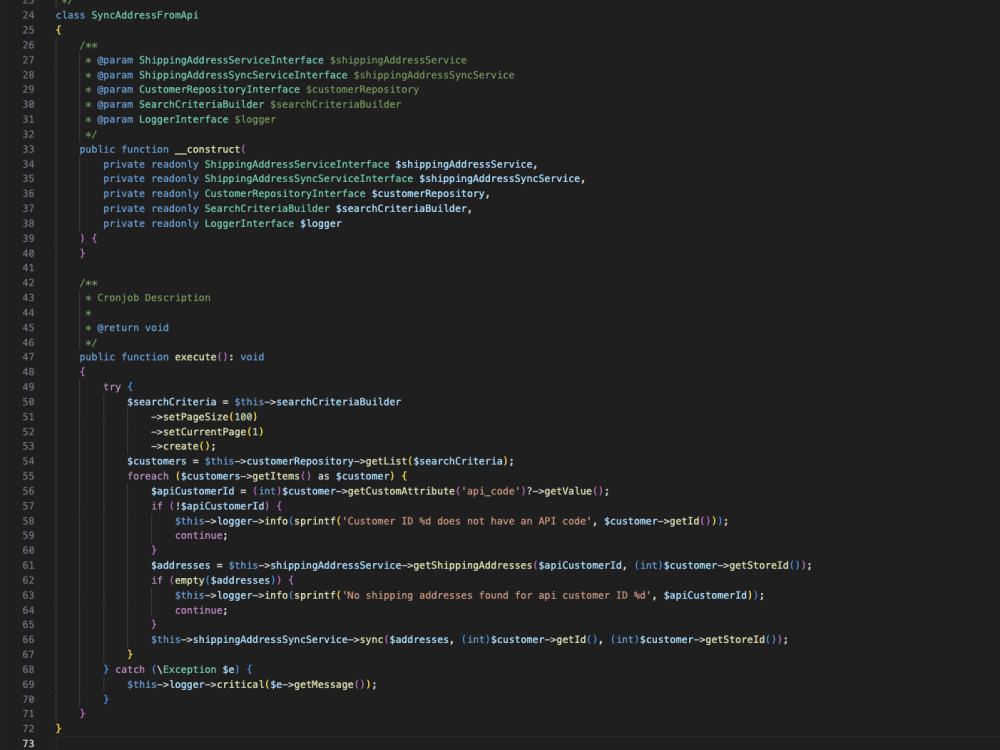The width and height of the screenshot is (1000, 750).
Task: Click the \Exception type on line 68
Action: 186,670
